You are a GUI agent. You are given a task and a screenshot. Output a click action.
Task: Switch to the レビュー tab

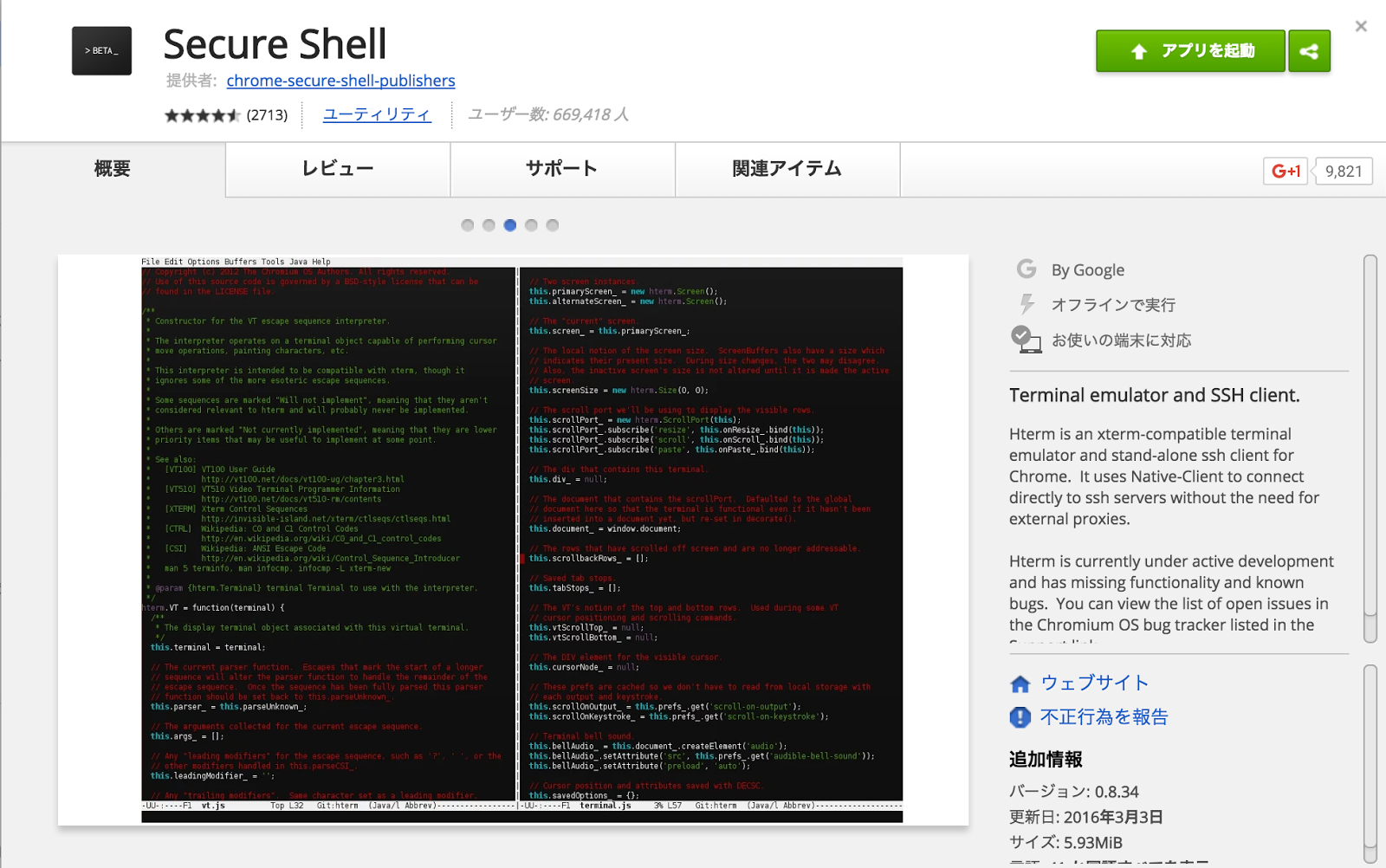[338, 169]
